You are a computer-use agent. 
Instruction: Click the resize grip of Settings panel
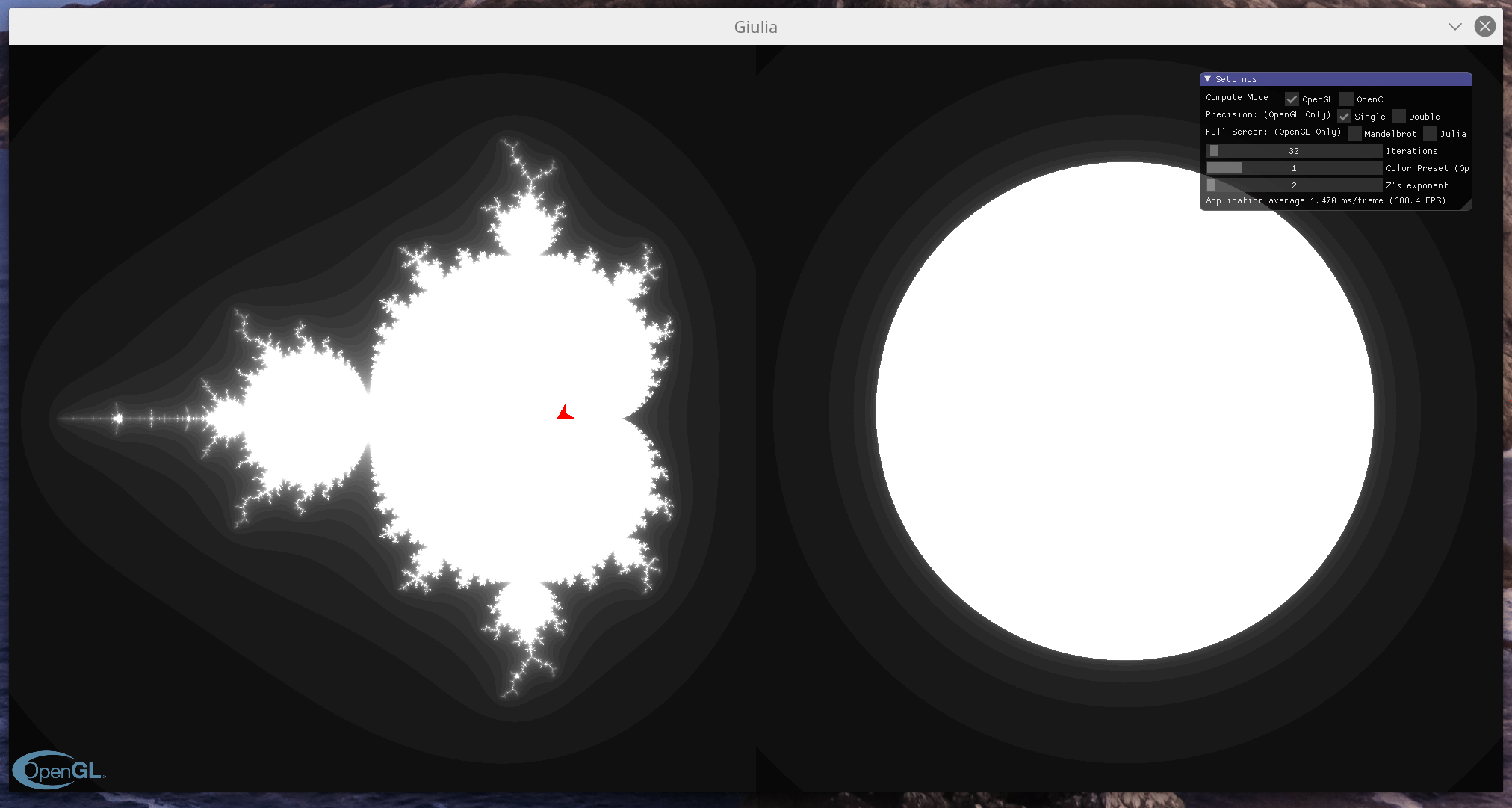[1466, 206]
